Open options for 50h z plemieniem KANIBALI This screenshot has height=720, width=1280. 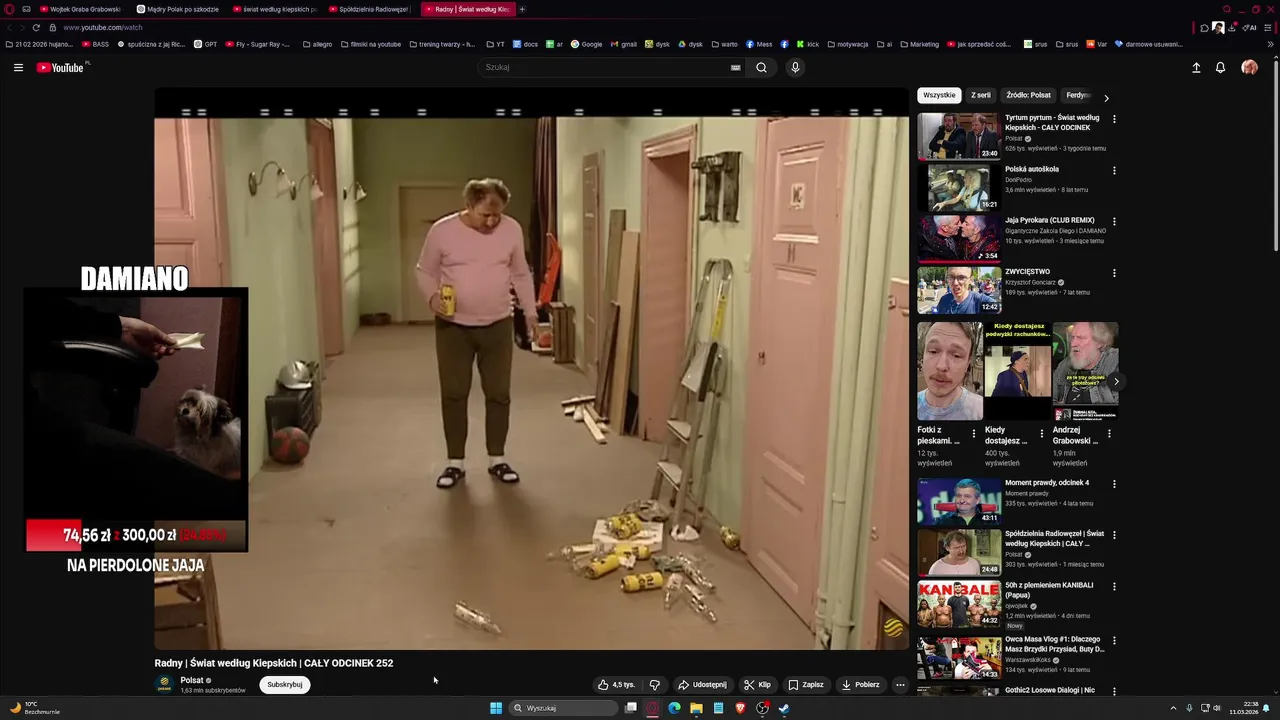tap(1114, 586)
